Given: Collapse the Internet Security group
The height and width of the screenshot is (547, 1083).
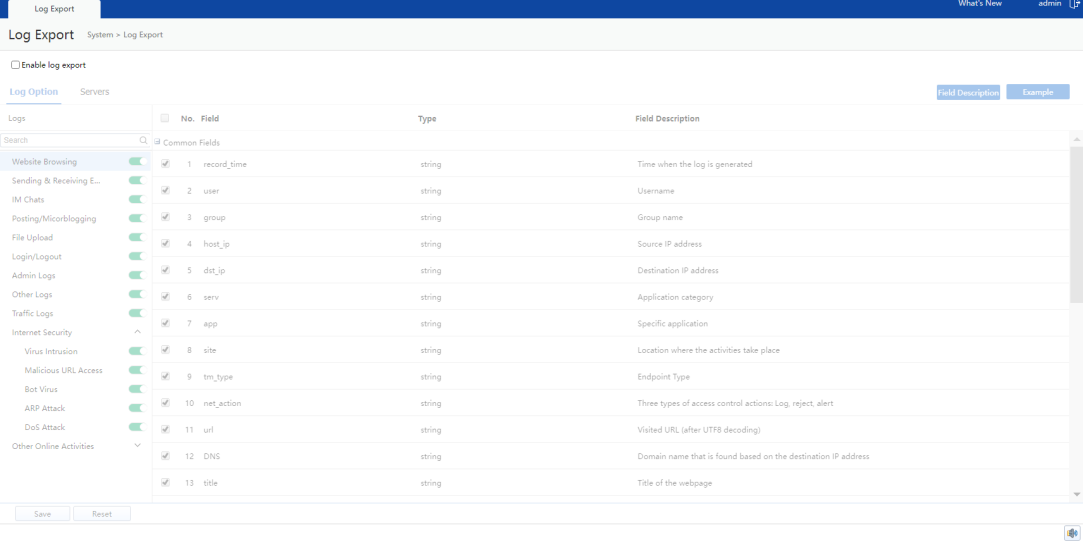Looking at the screenshot, I should click(137, 332).
